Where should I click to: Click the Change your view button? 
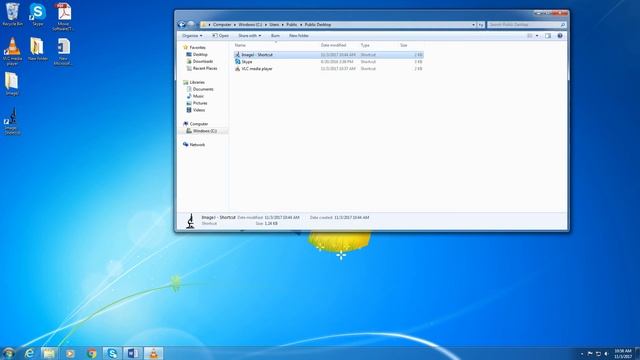(x=530, y=36)
